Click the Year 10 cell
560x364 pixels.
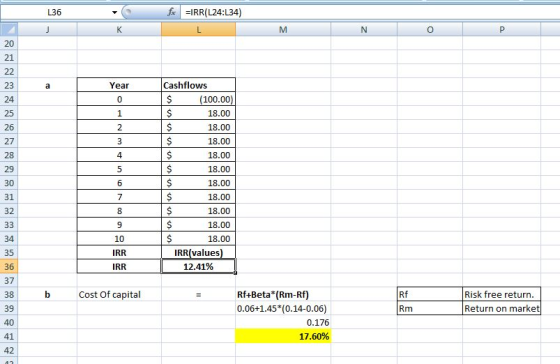pos(119,238)
